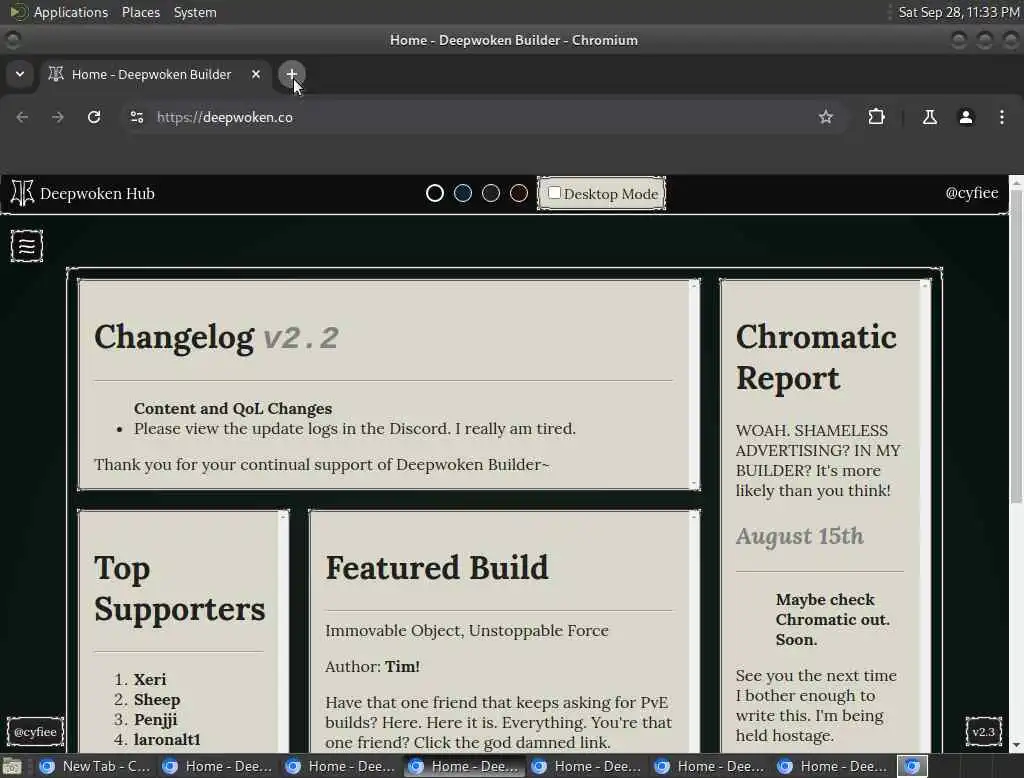Enable the Desktop Mode checkbox
The width and height of the screenshot is (1024, 778).
(554, 193)
